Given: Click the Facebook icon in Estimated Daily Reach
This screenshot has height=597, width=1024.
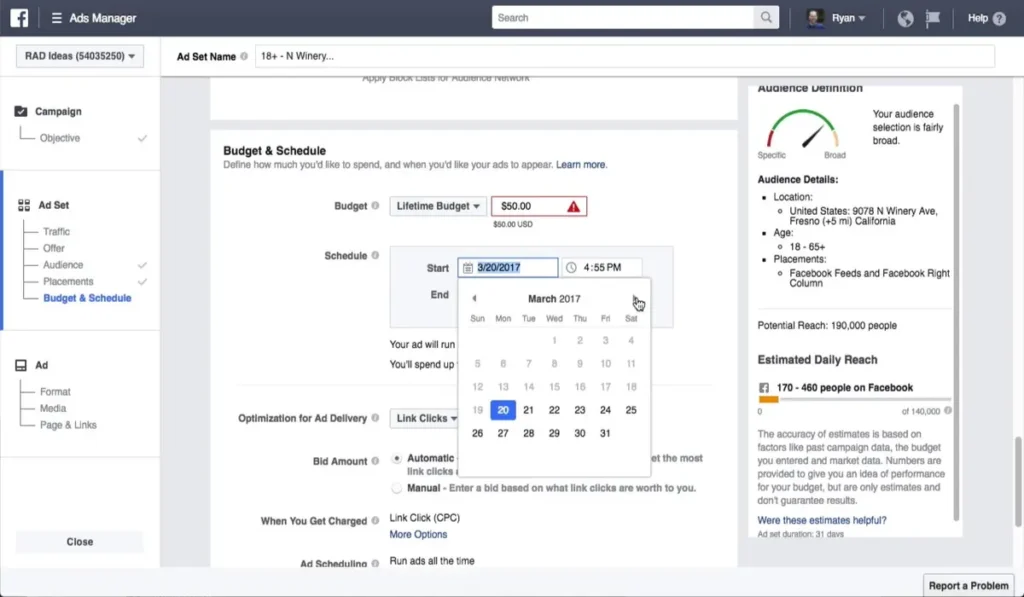Looking at the screenshot, I should 765,388.
